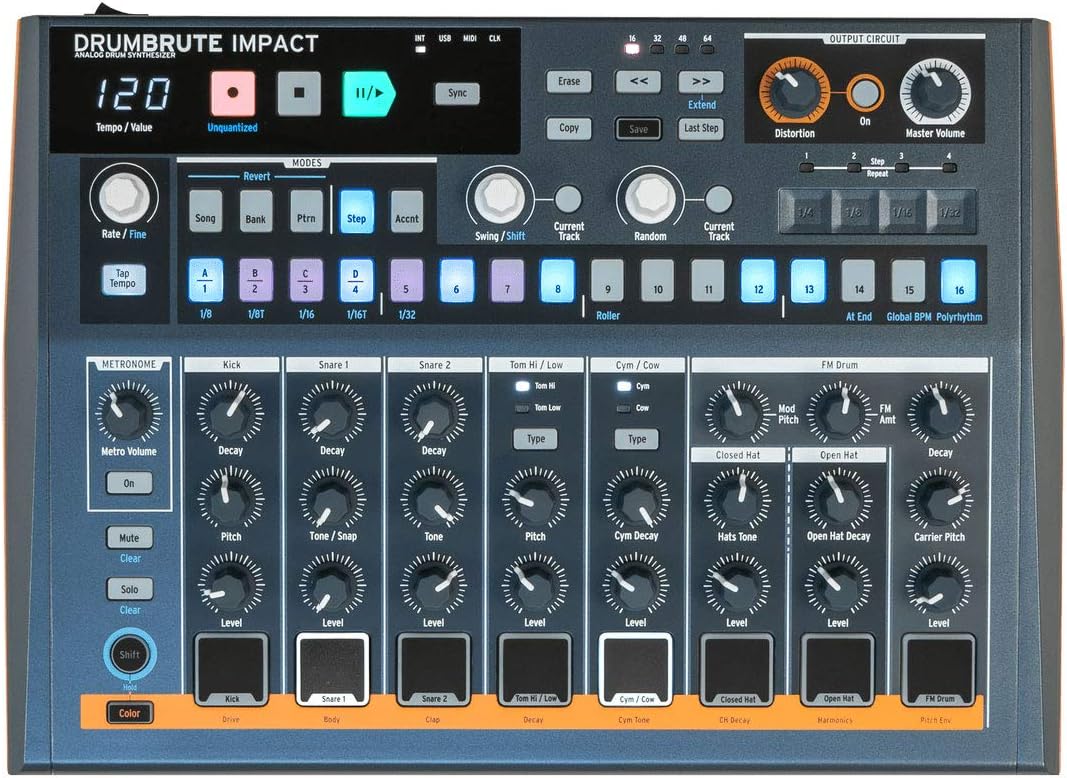Image resolution: width=1067 pixels, height=778 pixels.
Task: Select Tom Low with the Type toggle
Action: point(535,439)
